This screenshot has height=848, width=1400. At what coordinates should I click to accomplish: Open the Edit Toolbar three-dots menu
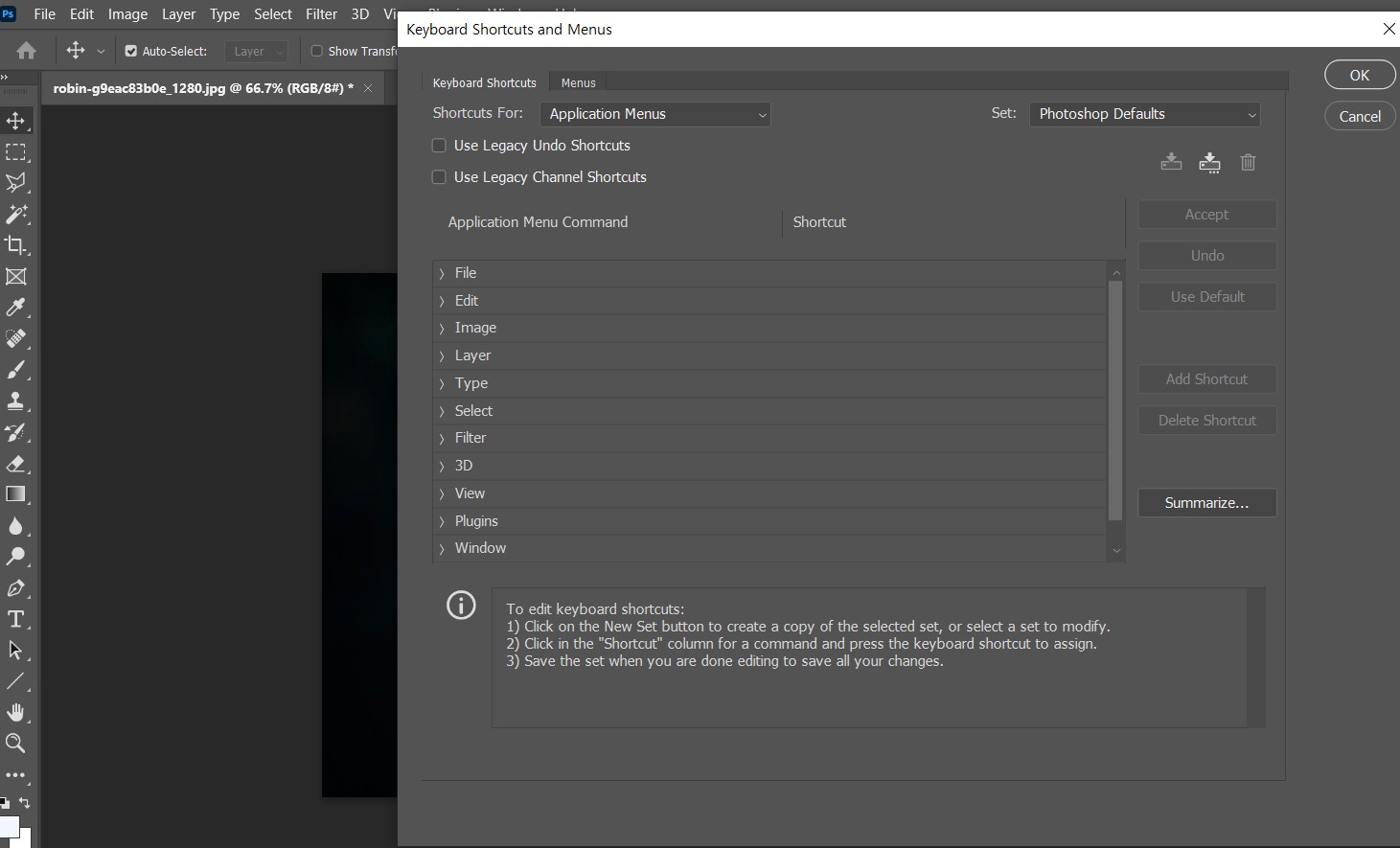point(15,775)
